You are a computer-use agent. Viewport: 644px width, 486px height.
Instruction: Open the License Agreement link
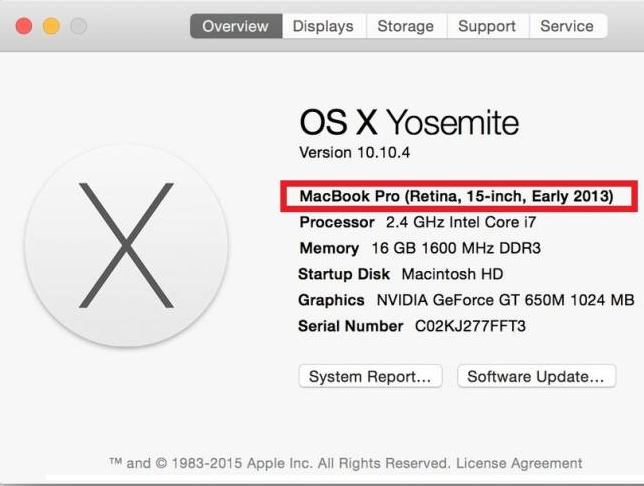pos(519,464)
